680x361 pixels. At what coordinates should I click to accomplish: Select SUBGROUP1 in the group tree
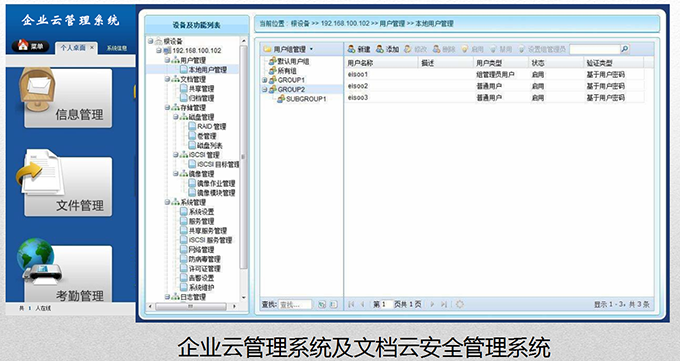(306, 99)
